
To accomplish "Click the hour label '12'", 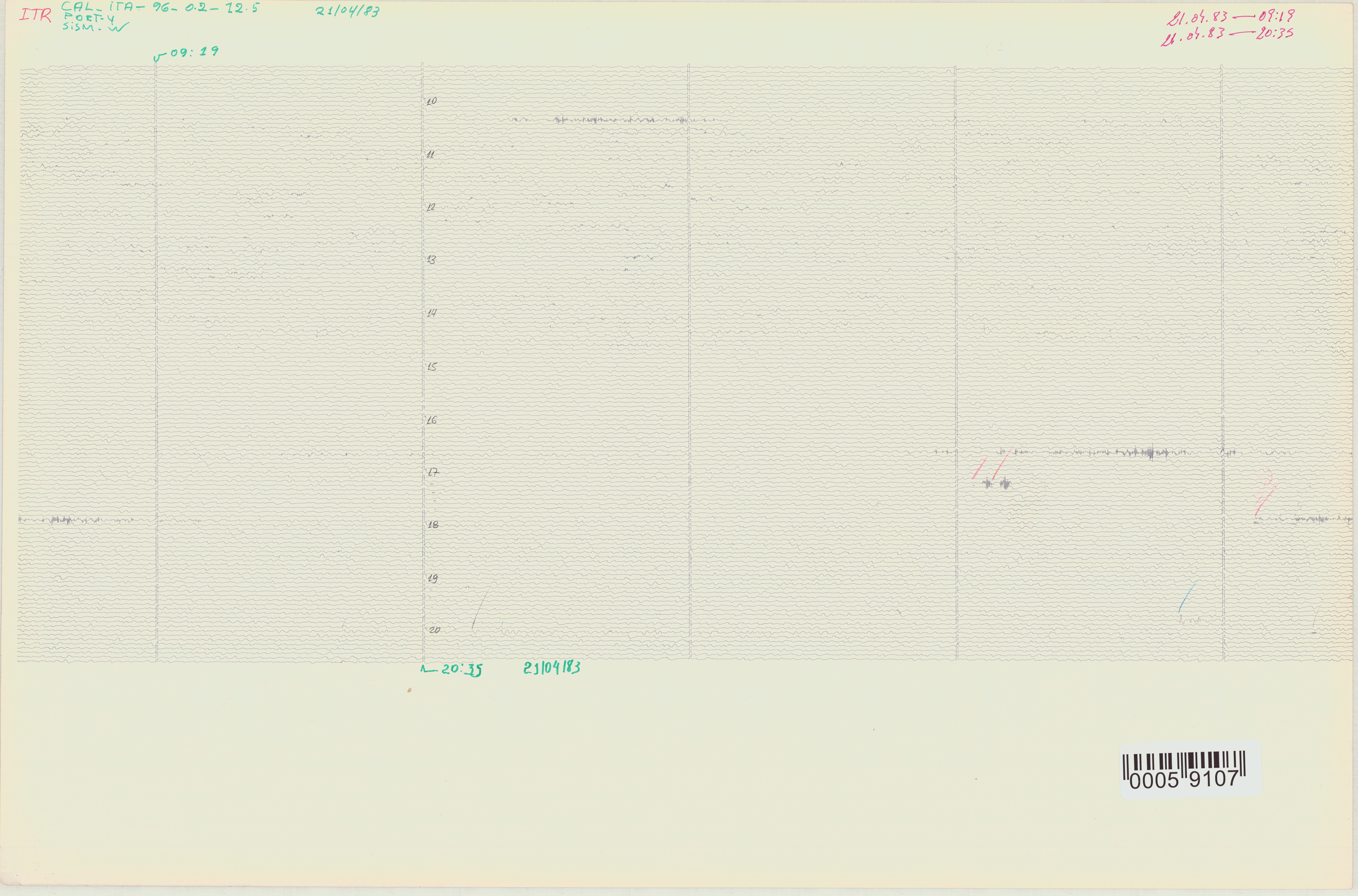I will 431,207.
